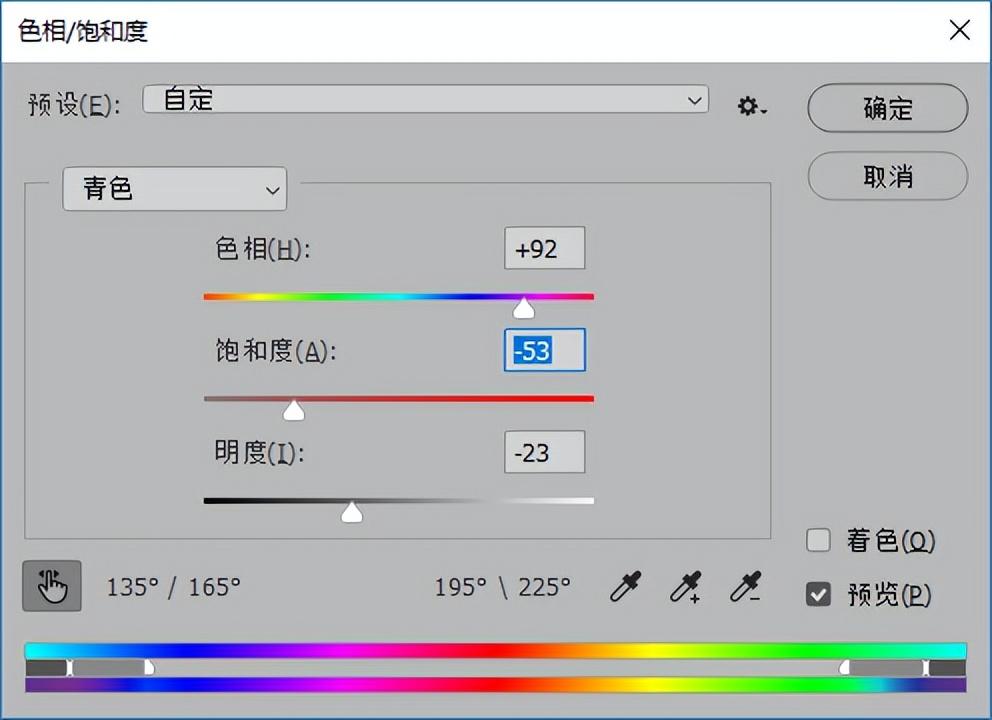Screen dimensions: 992x720
Task: Click the 色相 hue slider handle
Action: 523,308
